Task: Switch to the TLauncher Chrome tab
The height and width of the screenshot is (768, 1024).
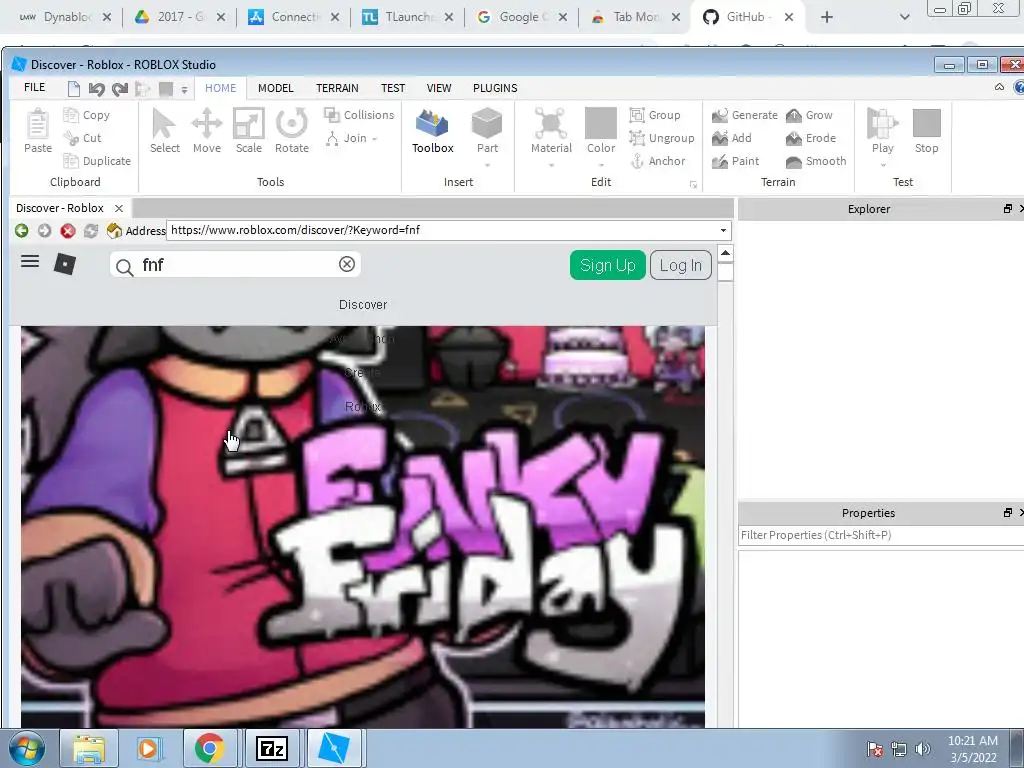Action: 408,17
